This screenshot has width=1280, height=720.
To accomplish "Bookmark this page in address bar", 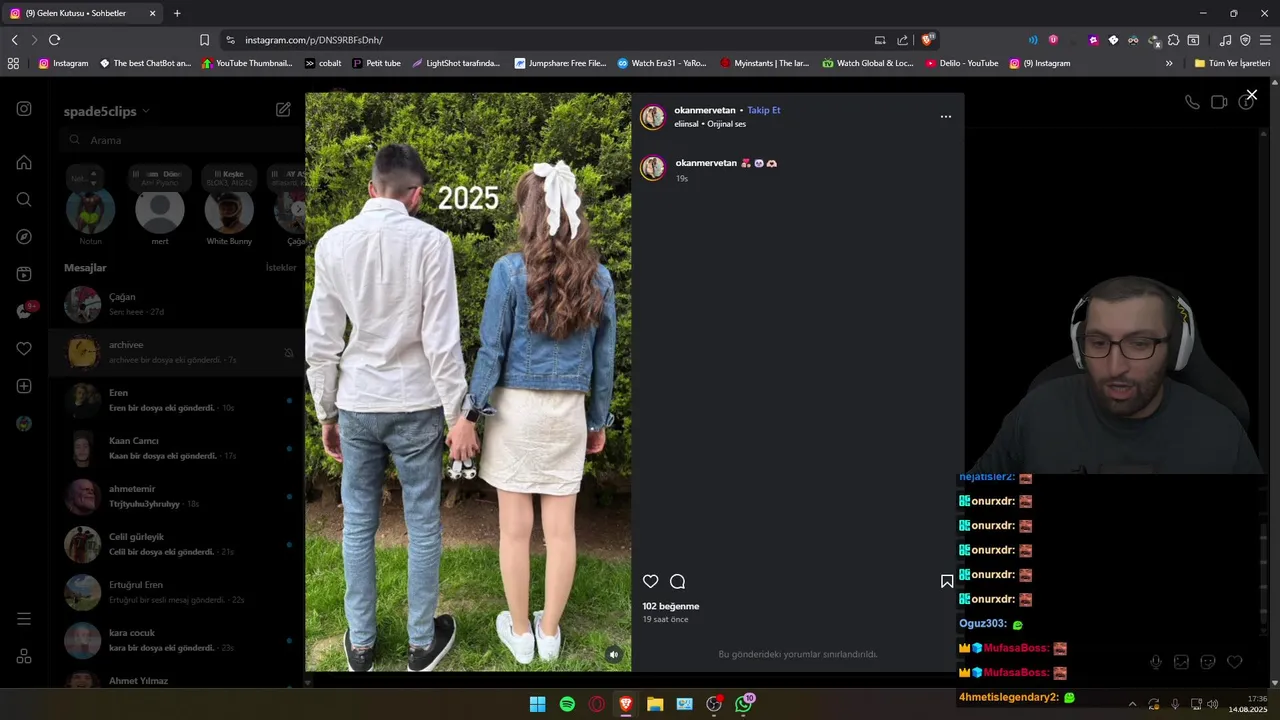I will 204,40.
